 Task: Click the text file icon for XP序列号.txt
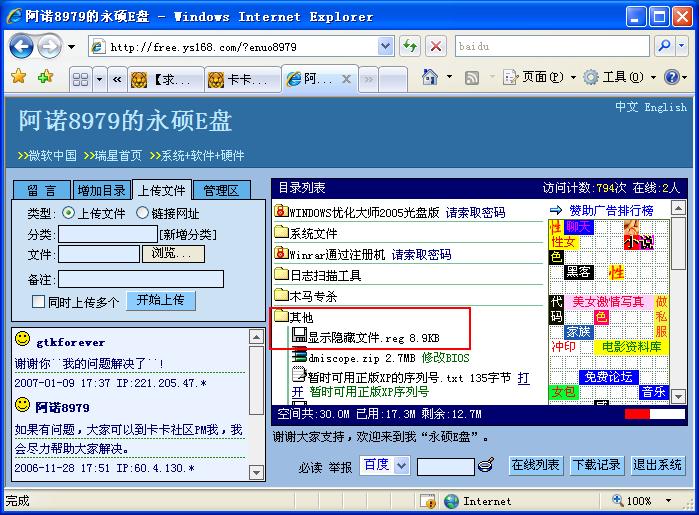click(300, 375)
